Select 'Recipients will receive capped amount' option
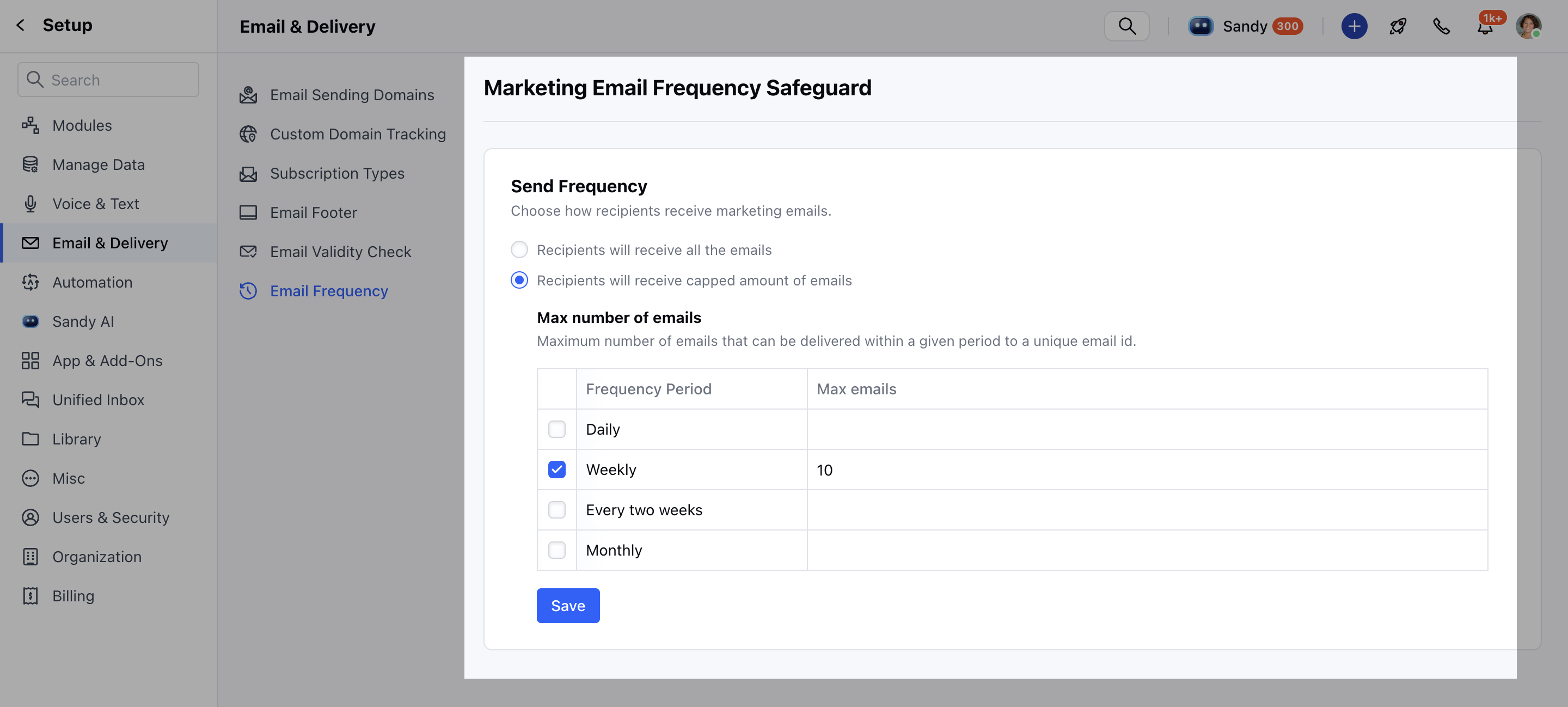 (x=519, y=280)
